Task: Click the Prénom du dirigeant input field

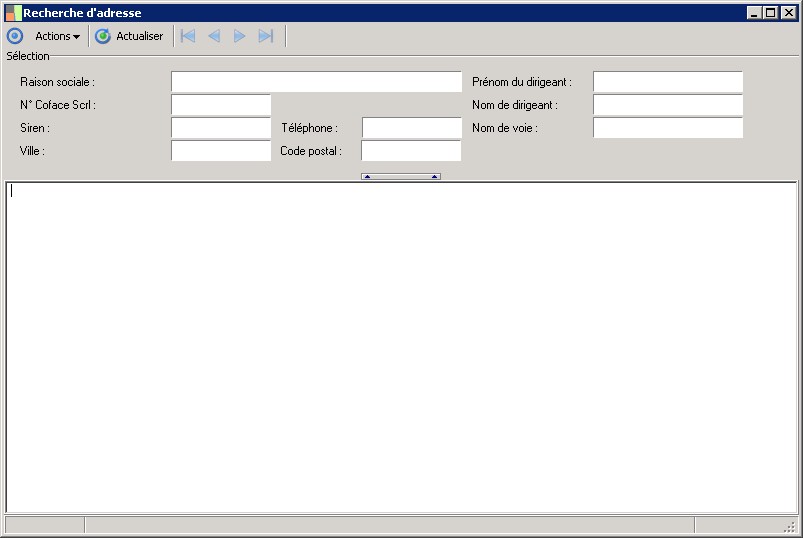Action: tap(668, 82)
